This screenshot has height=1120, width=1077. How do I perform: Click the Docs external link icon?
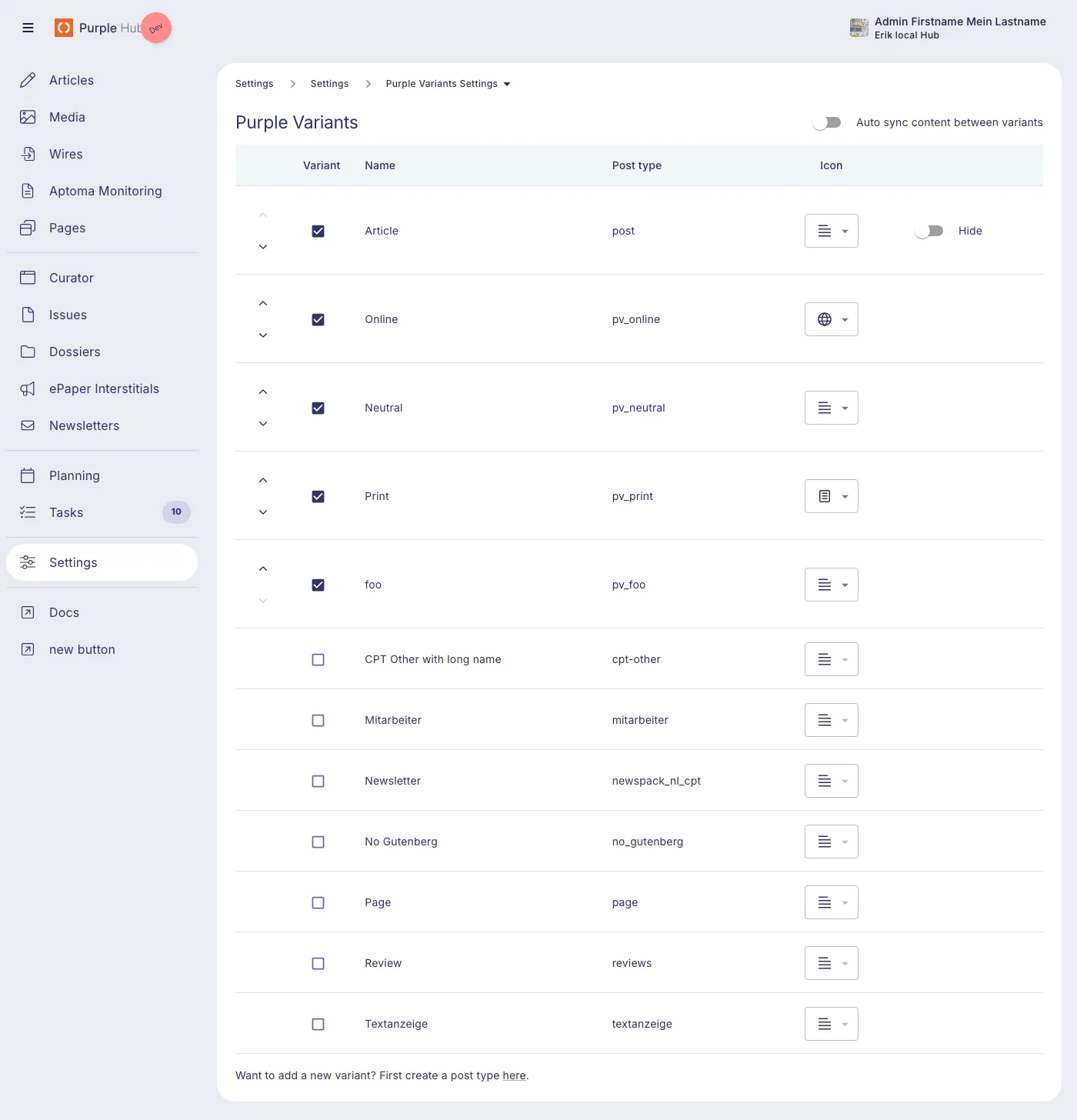tap(28, 612)
